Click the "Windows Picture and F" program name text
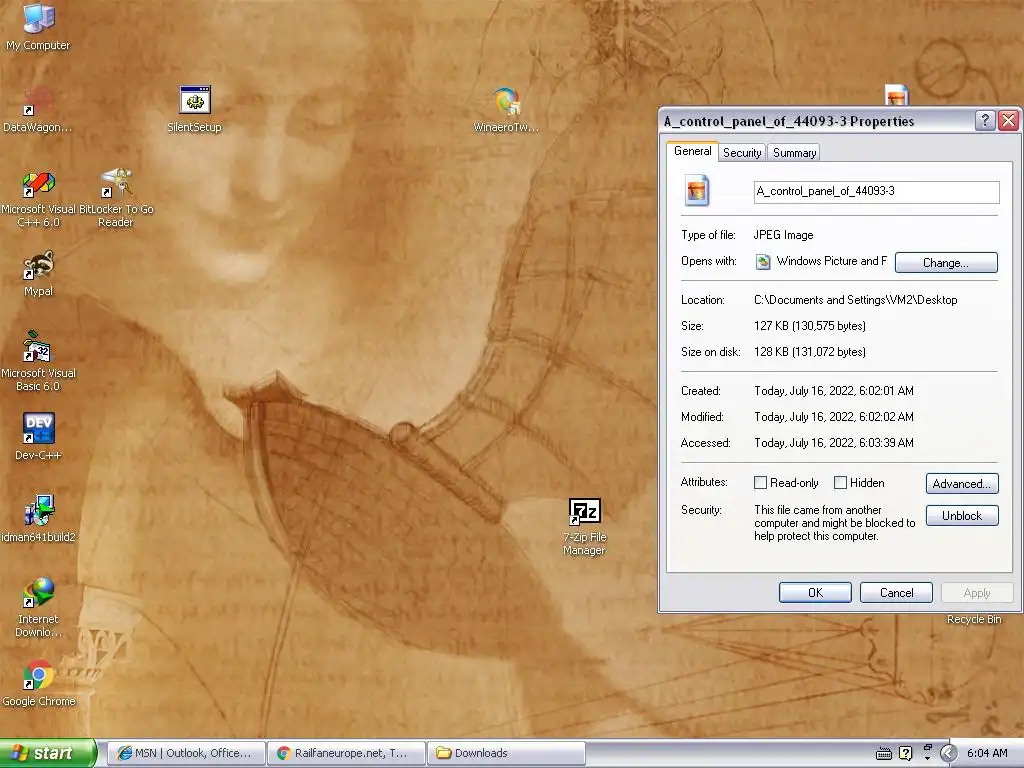This screenshot has height=768, width=1024. pos(831,261)
